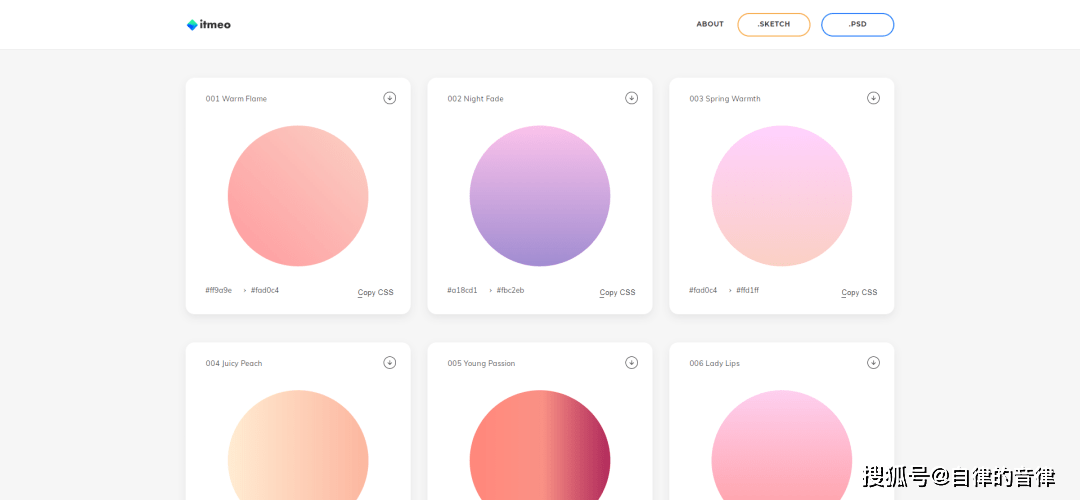Click the itmeo logo icon
This screenshot has height=500, width=1080.
pos(192,25)
